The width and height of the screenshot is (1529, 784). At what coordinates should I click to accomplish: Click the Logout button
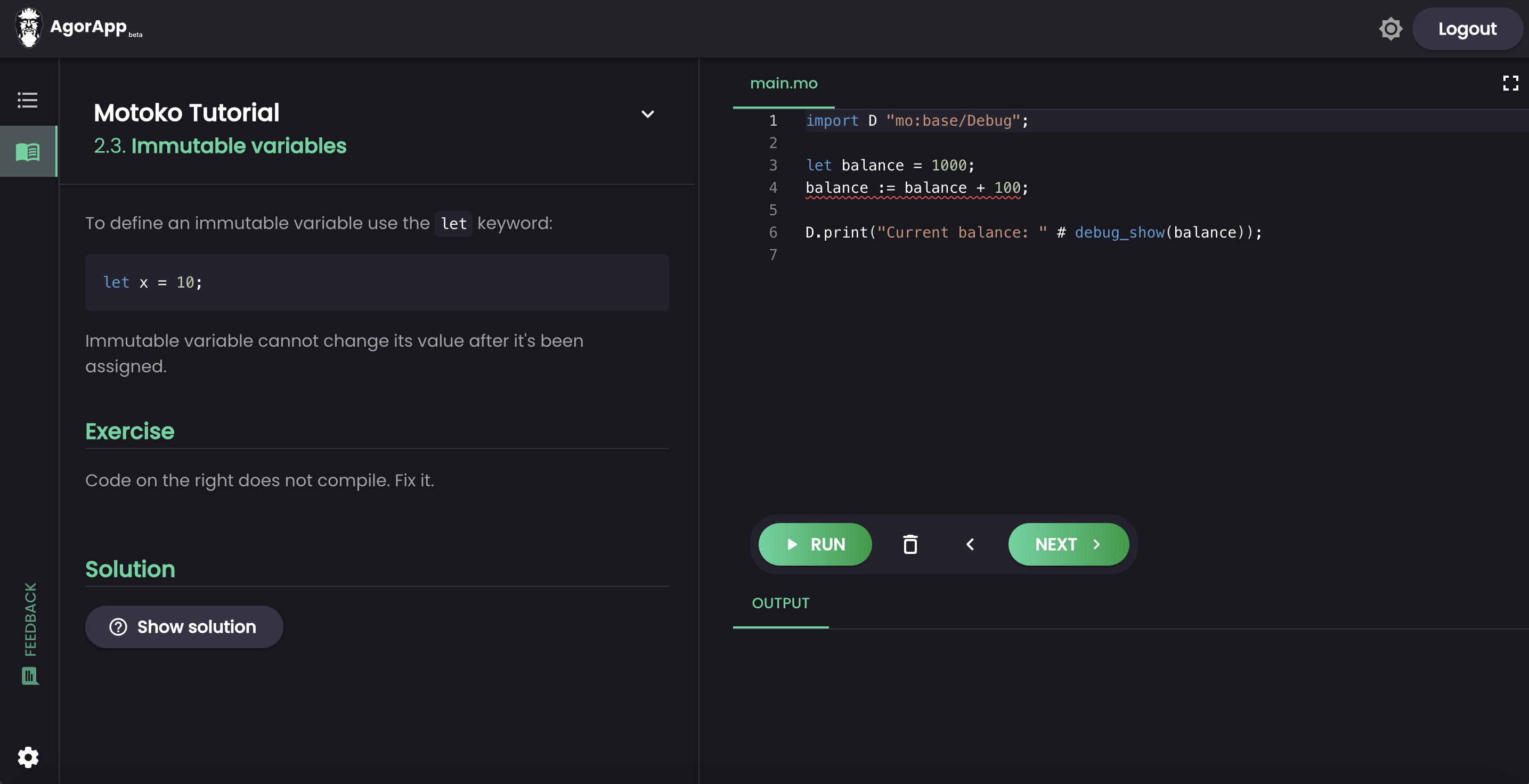[x=1467, y=28]
